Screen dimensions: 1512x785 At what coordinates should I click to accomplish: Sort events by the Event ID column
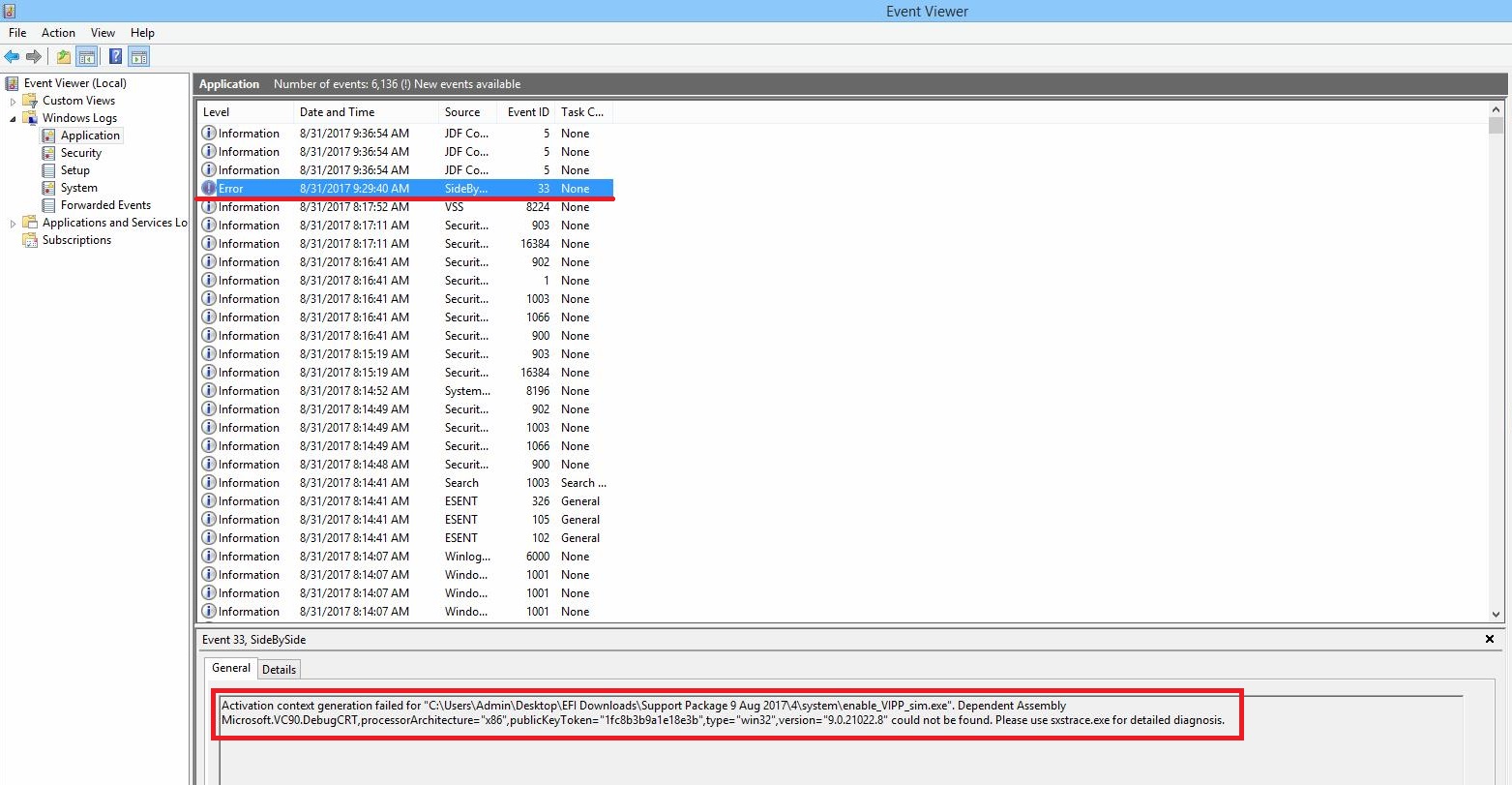(x=528, y=112)
